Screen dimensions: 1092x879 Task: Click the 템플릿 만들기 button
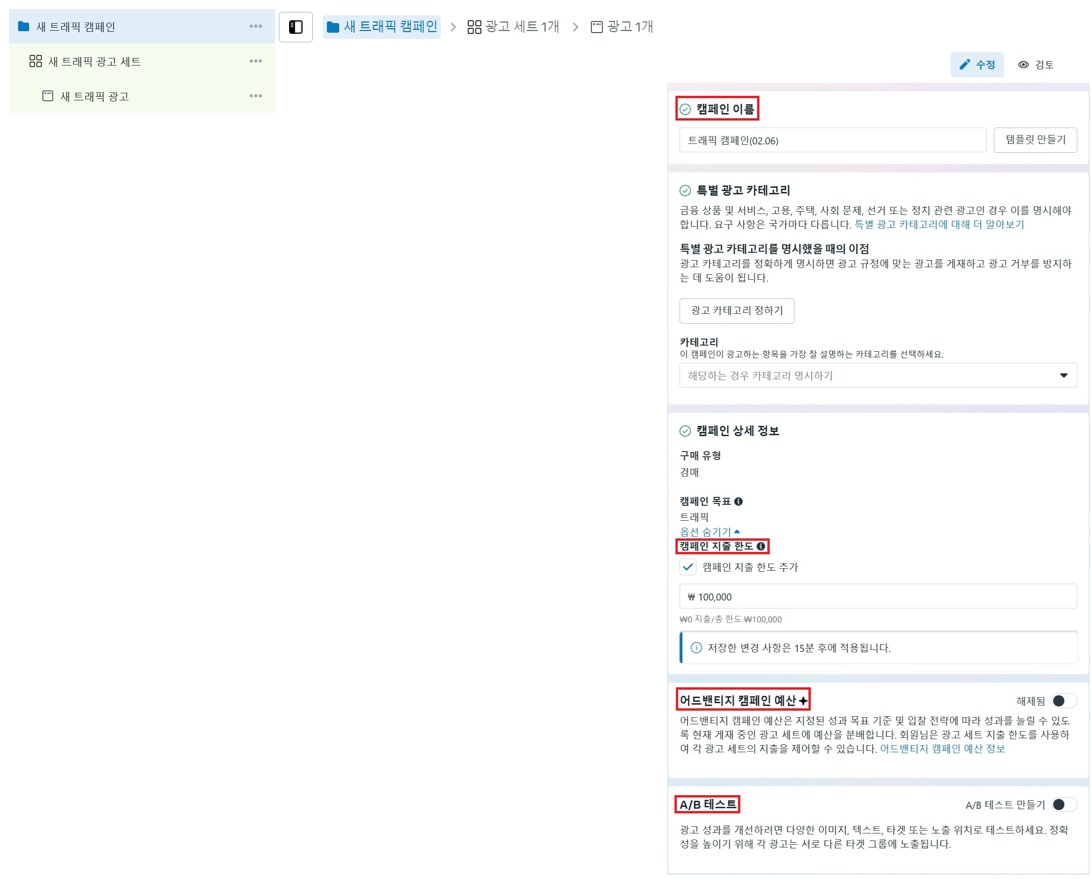coord(1036,140)
